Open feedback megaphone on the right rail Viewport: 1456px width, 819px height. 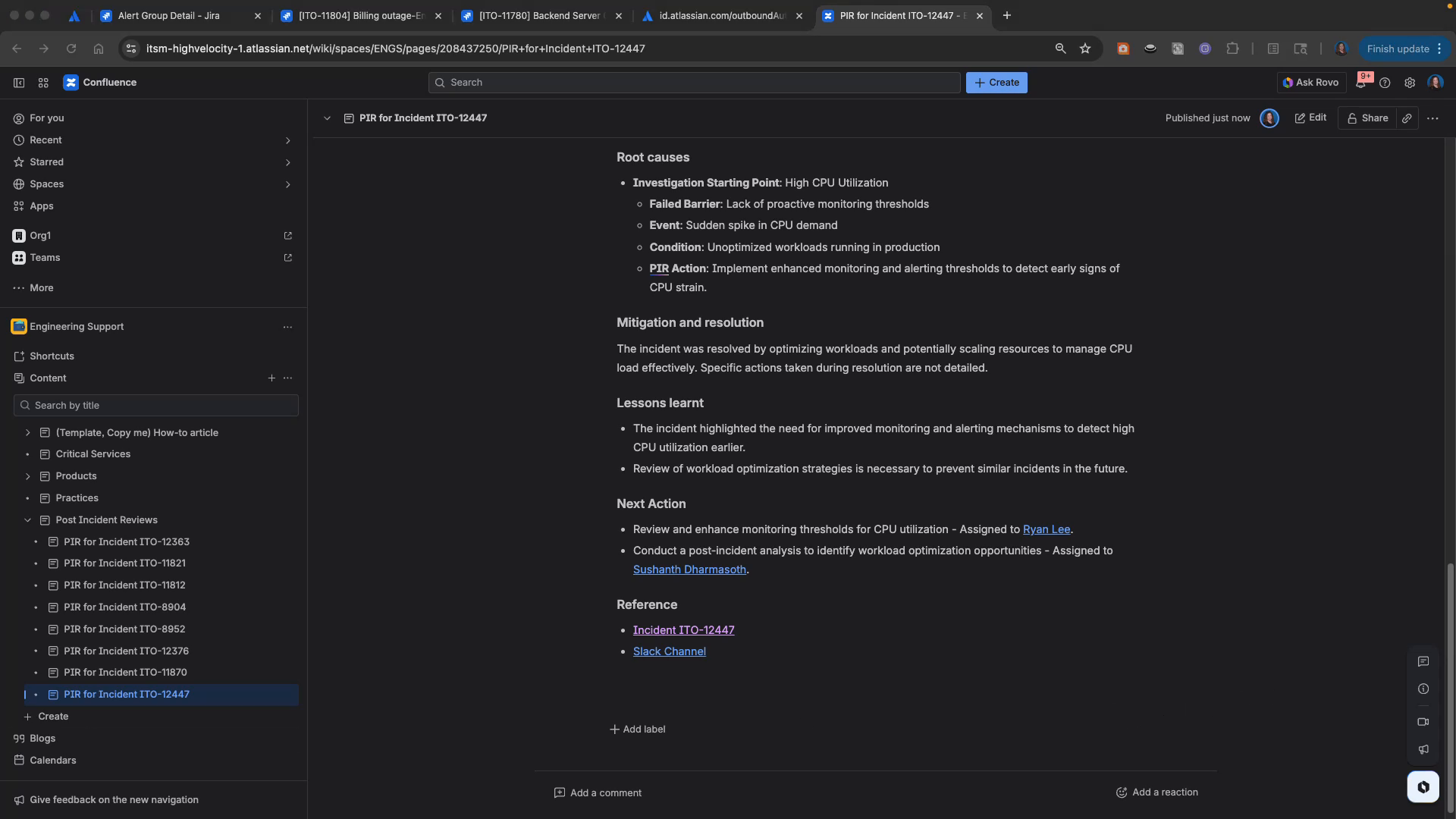1423,749
